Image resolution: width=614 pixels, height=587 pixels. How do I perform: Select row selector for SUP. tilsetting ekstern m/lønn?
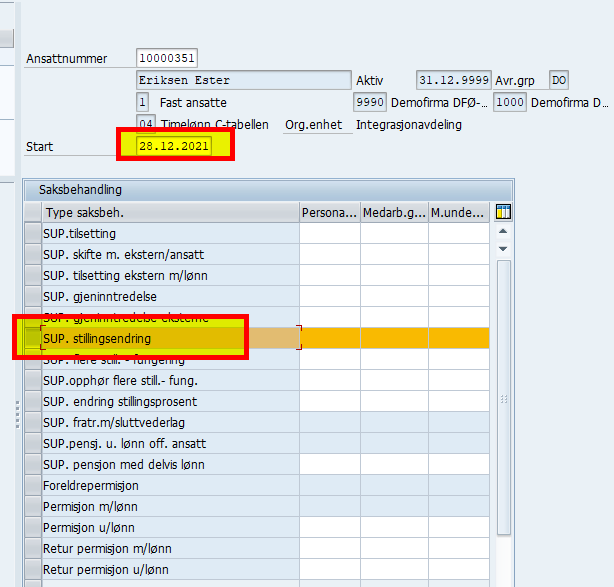click(x=33, y=275)
